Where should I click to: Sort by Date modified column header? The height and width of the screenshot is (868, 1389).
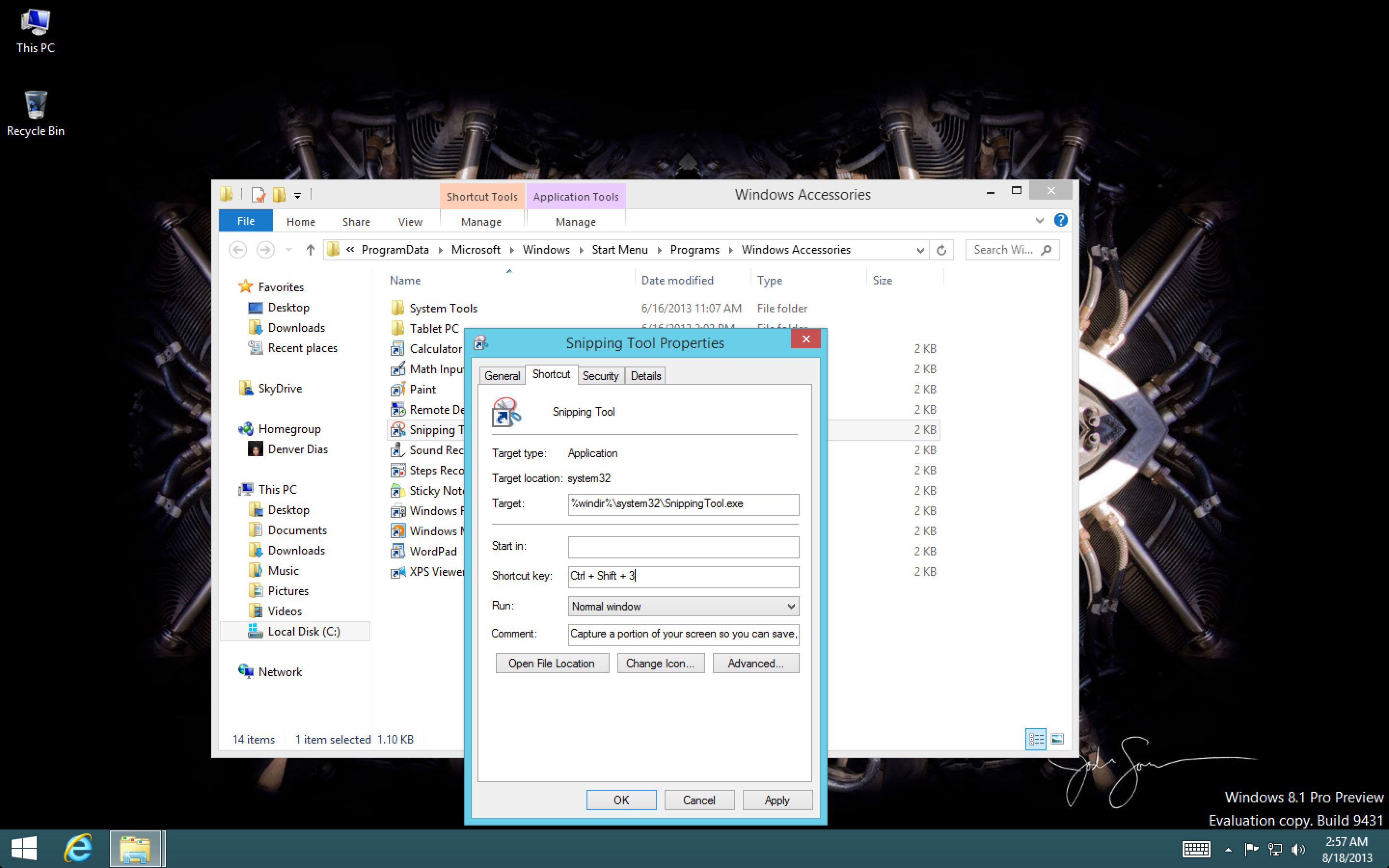click(677, 281)
